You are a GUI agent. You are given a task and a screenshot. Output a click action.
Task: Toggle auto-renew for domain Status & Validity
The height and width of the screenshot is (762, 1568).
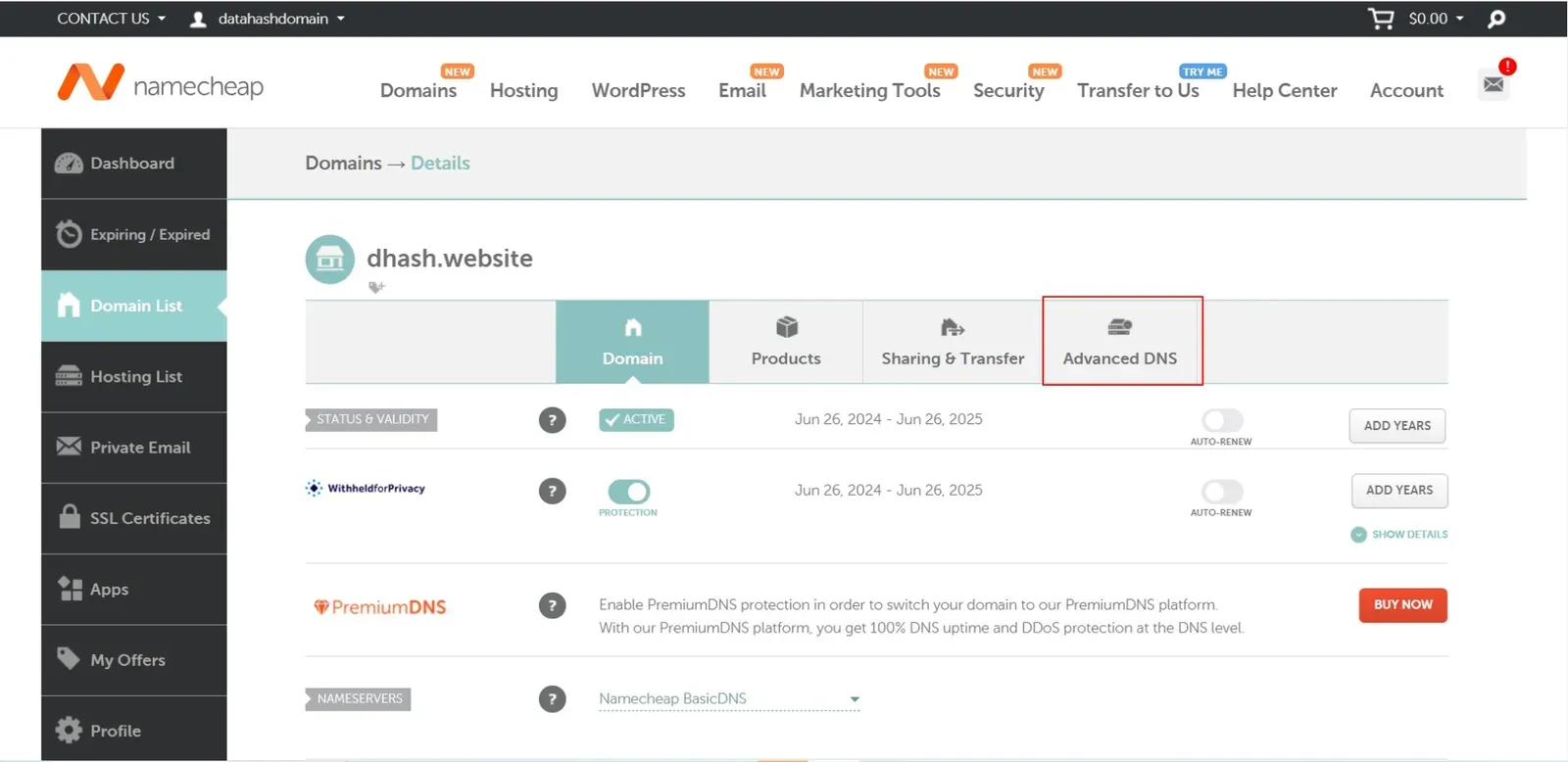[1222, 420]
